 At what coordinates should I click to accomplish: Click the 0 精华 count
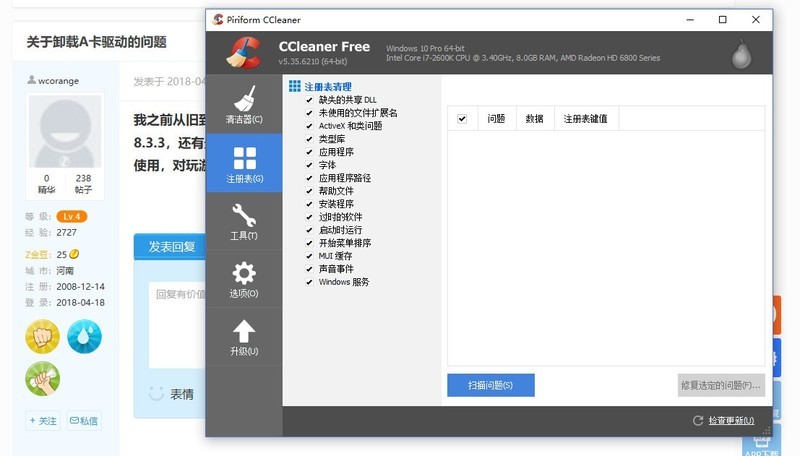(x=46, y=184)
